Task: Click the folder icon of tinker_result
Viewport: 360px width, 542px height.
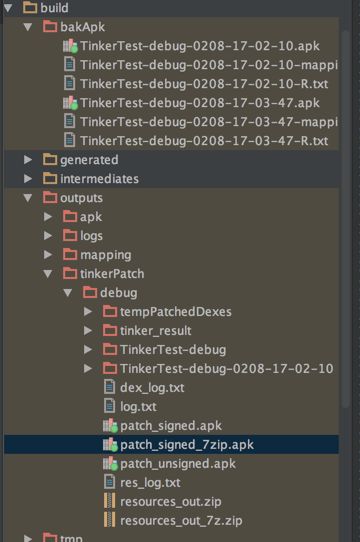Action: pos(110,330)
